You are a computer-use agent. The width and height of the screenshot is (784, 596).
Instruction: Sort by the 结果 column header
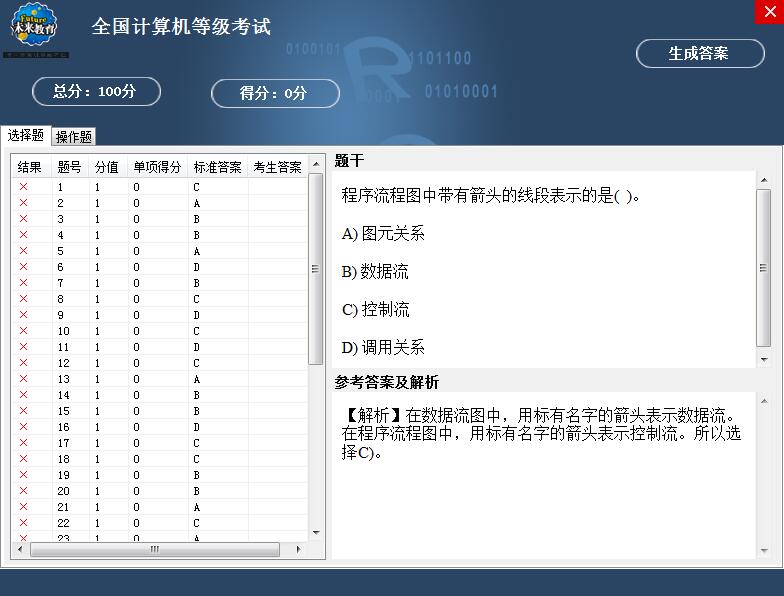click(32, 167)
